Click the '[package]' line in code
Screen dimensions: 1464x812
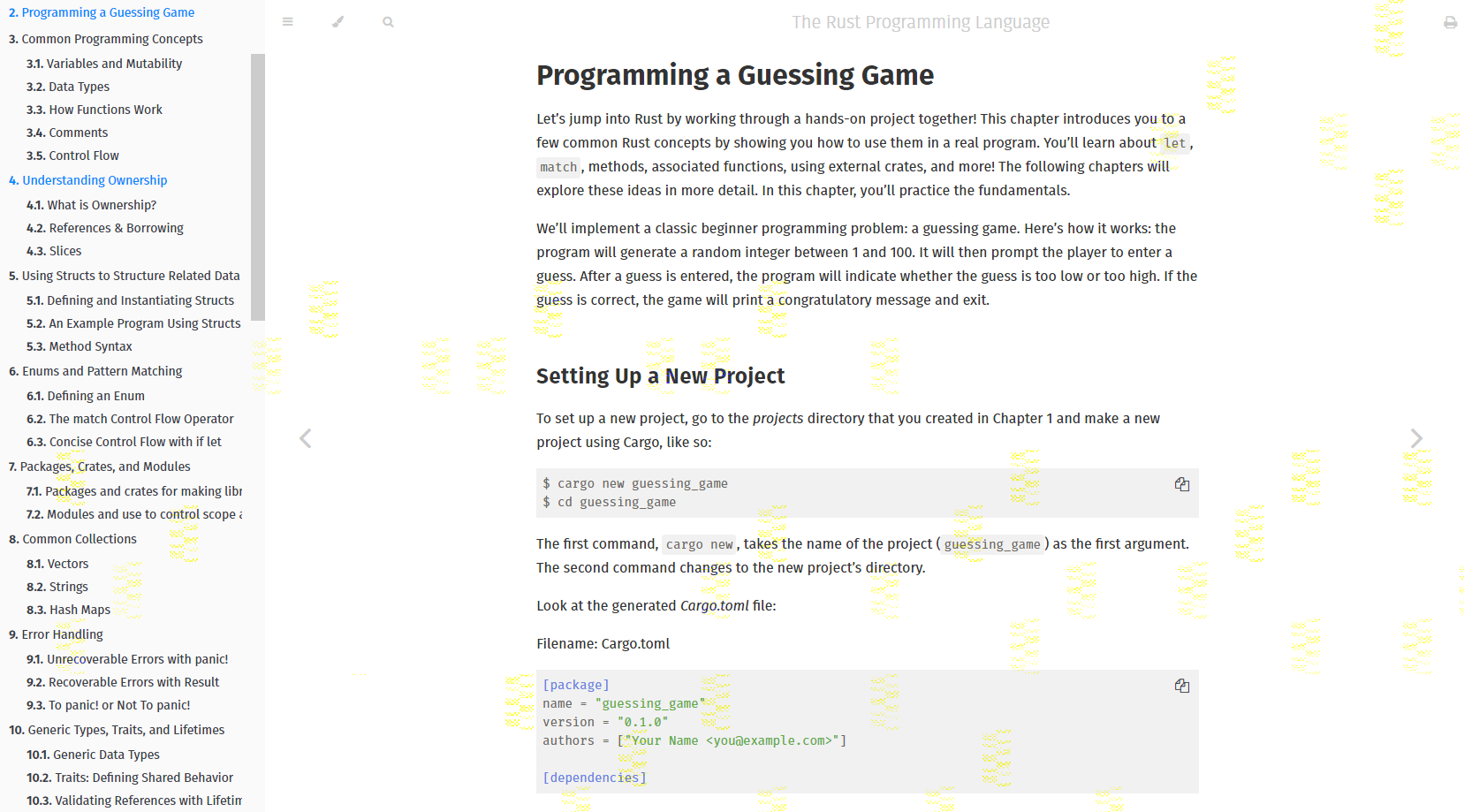click(x=576, y=685)
